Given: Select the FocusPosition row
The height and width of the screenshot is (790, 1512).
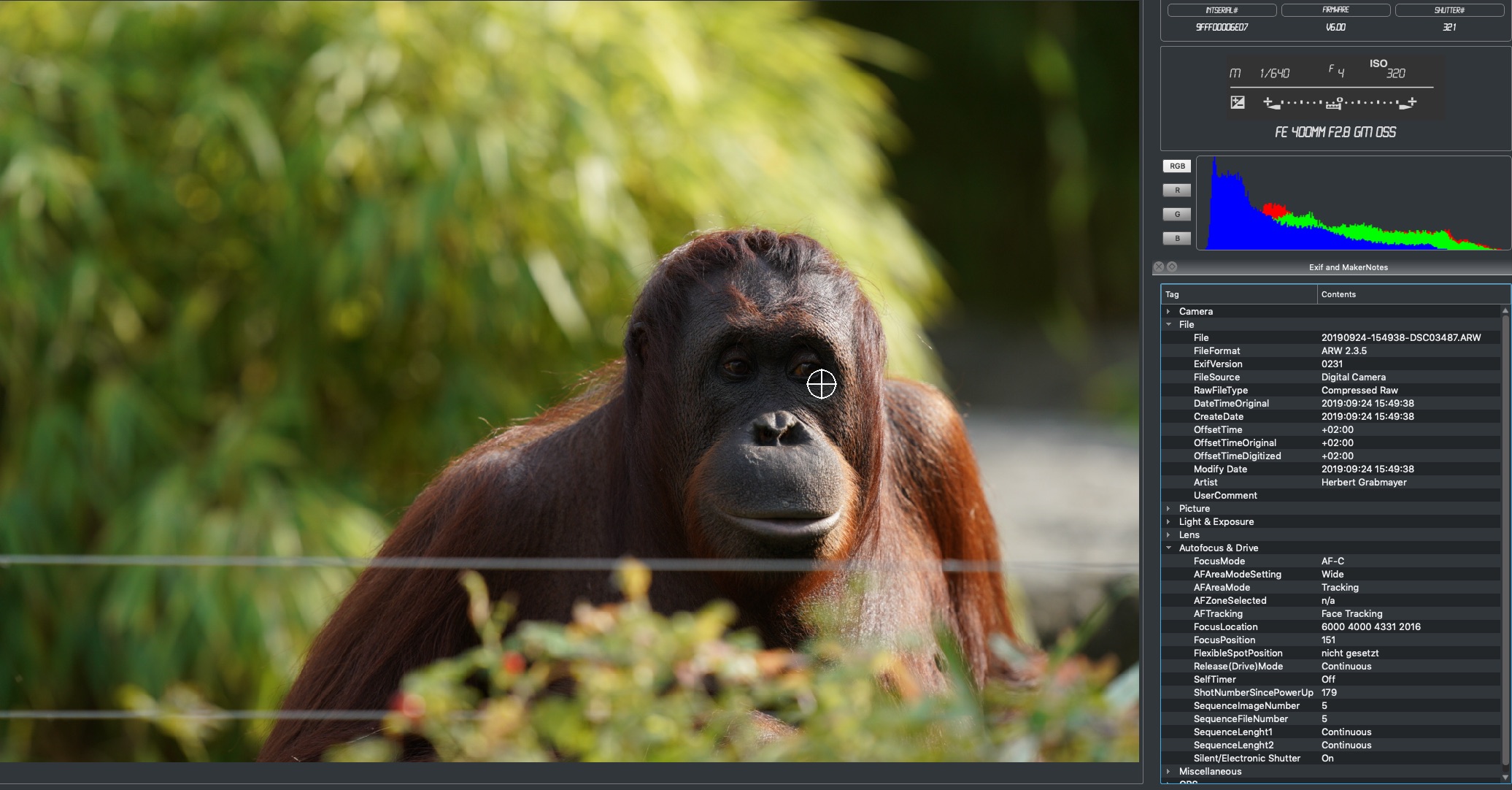Looking at the screenshot, I should click(x=1331, y=640).
